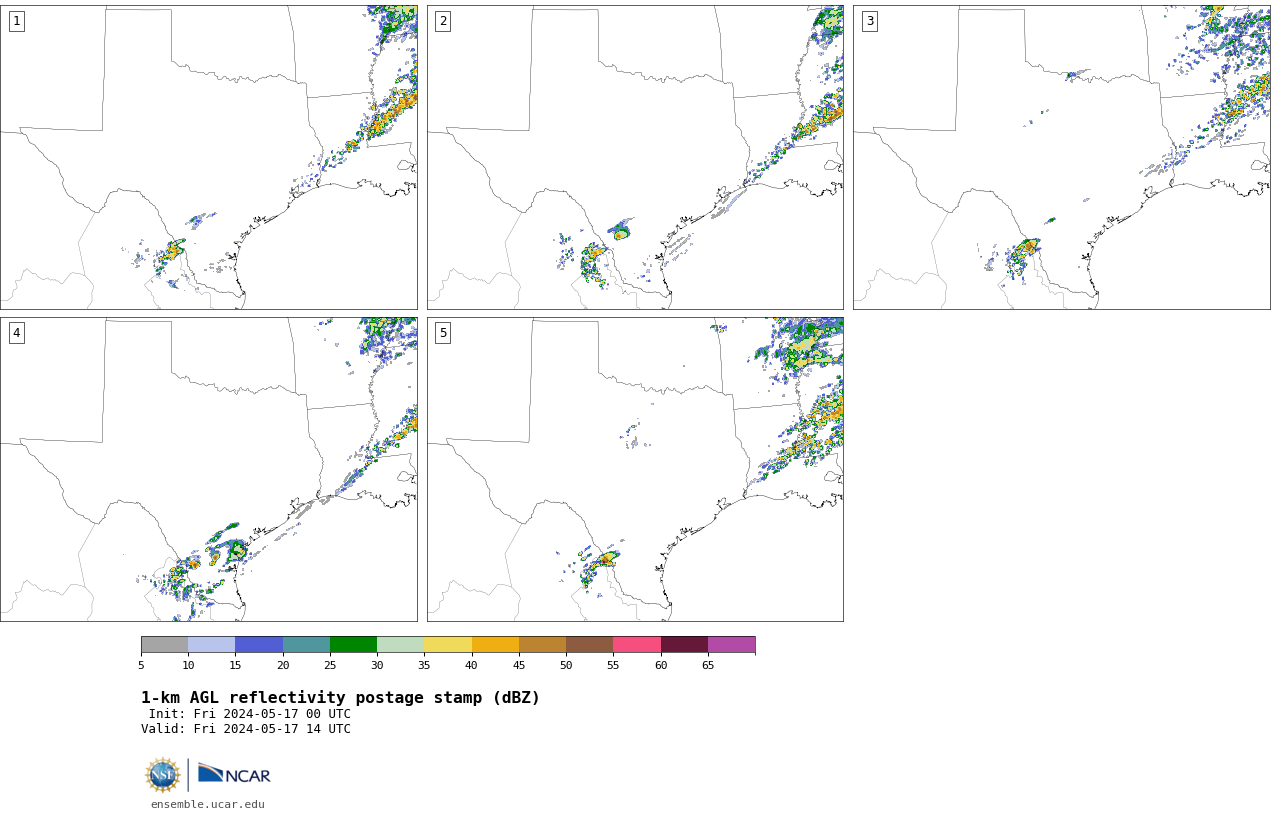Click the dark brown 50-55 dBZ swatch
Viewport: 1280px width, 815px height.
click(x=590, y=645)
